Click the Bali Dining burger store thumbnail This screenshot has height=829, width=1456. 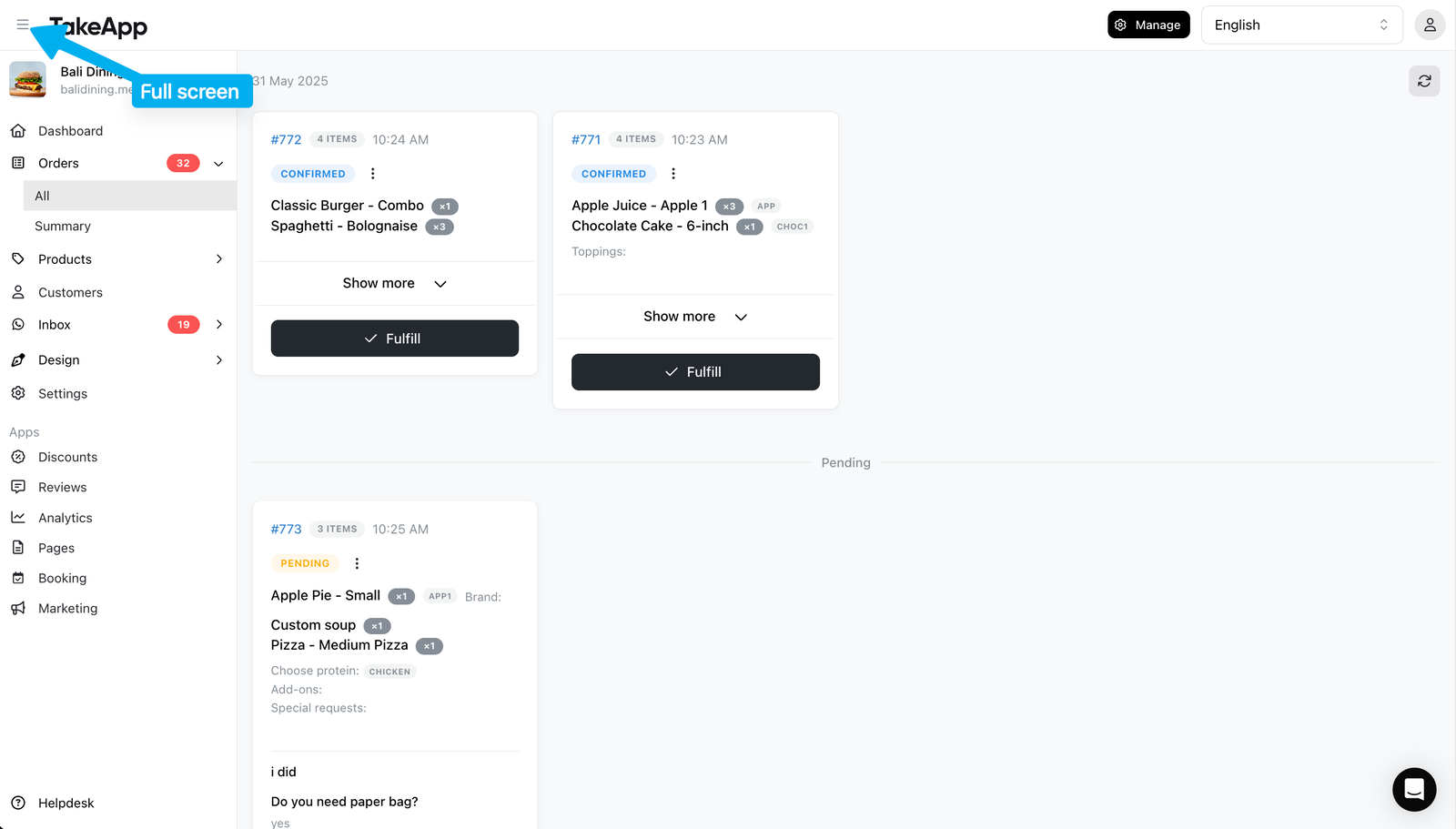point(27,79)
